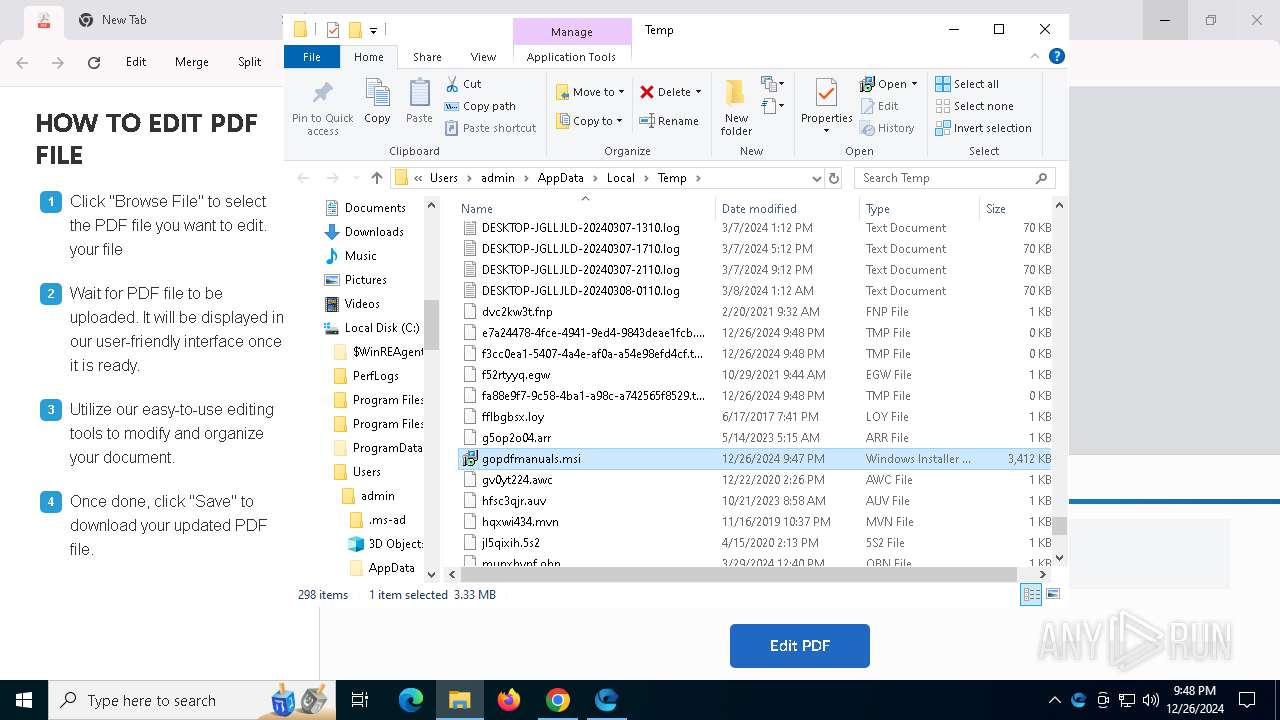Switch to the Home ribbon tab

pos(368,57)
